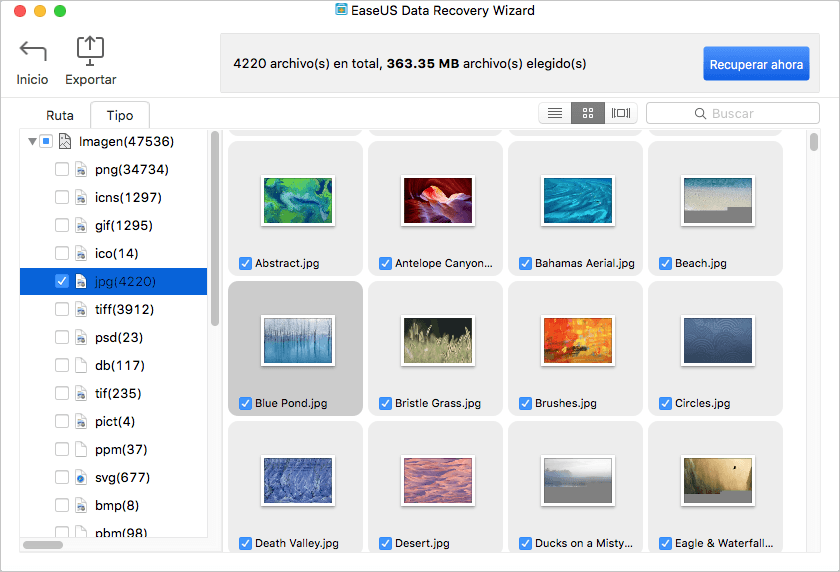Select the Tipo tab
Image resolution: width=840 pixels, height=572 pixels.
(119, 116)
